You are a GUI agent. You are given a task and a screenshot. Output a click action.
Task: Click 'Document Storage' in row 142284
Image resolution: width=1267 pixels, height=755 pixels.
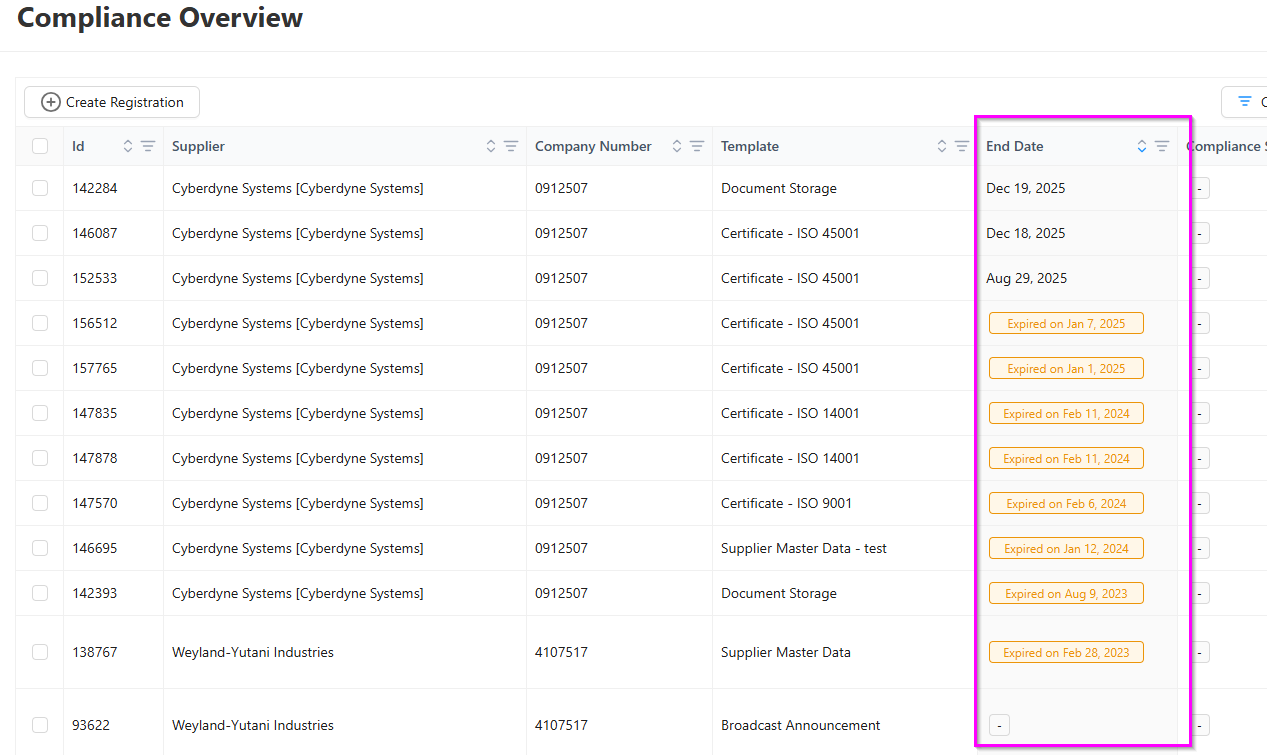click(779, 188)
